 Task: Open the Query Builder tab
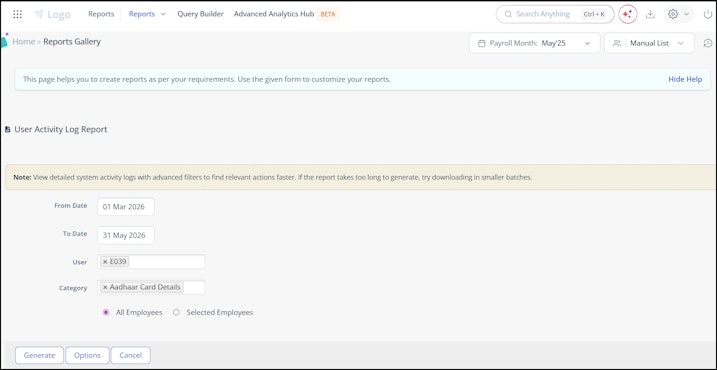point(200,14)
